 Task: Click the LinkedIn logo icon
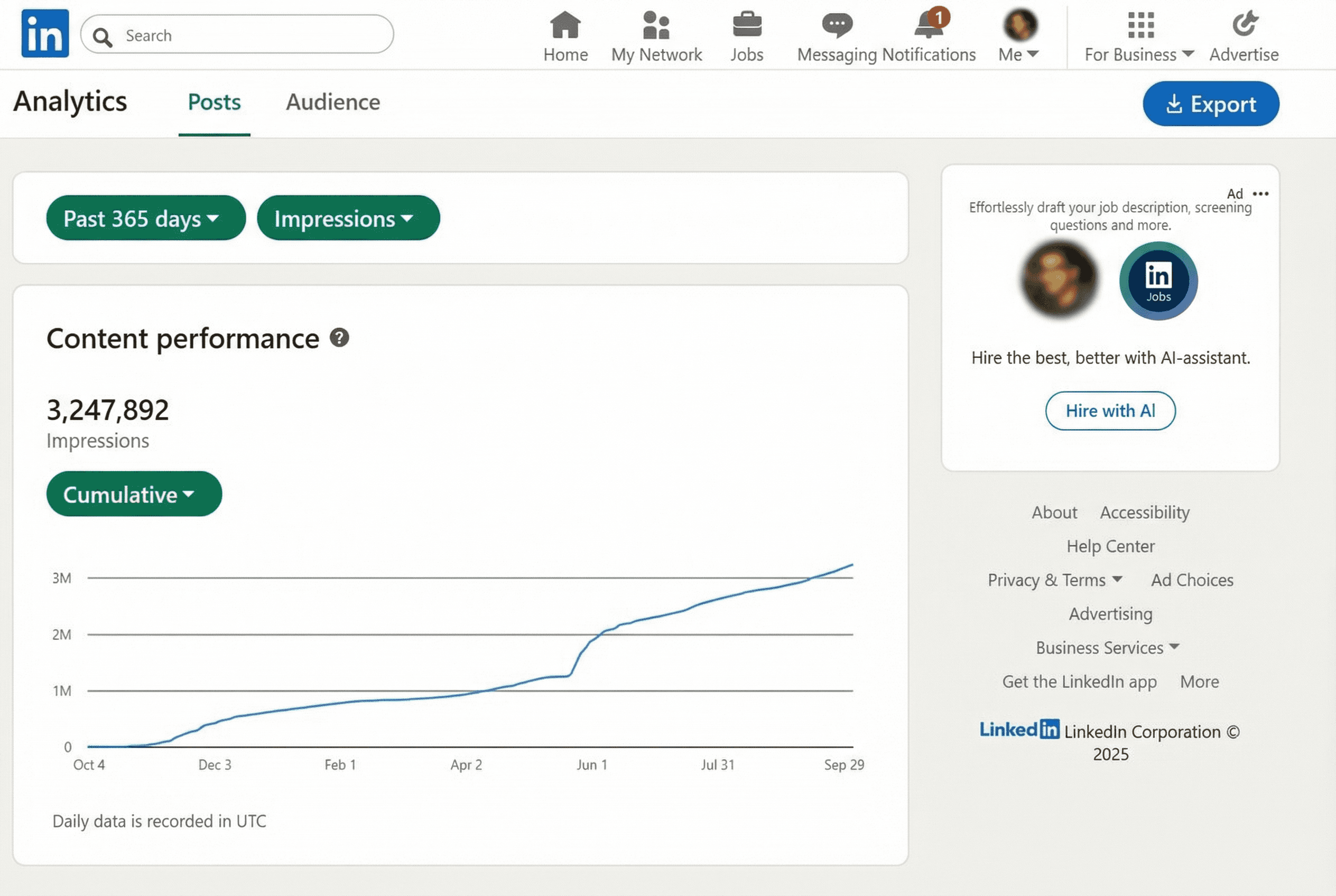[x=44, y=33]
